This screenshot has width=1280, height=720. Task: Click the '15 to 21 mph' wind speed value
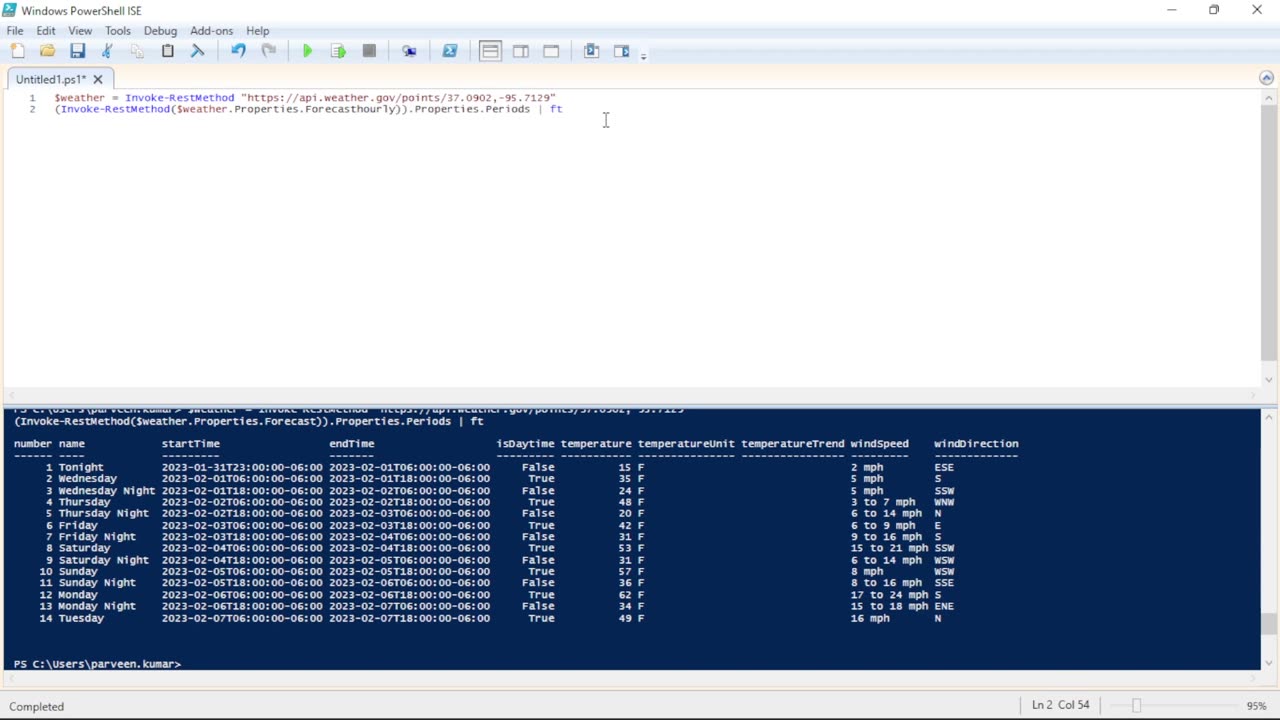coord(889,548)
